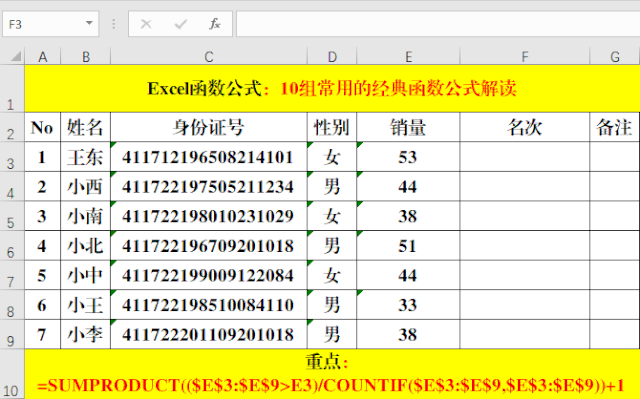The image size is (640, 399).
Task: Select column E header
Action: pyautogui.click(x=408, y=56)
